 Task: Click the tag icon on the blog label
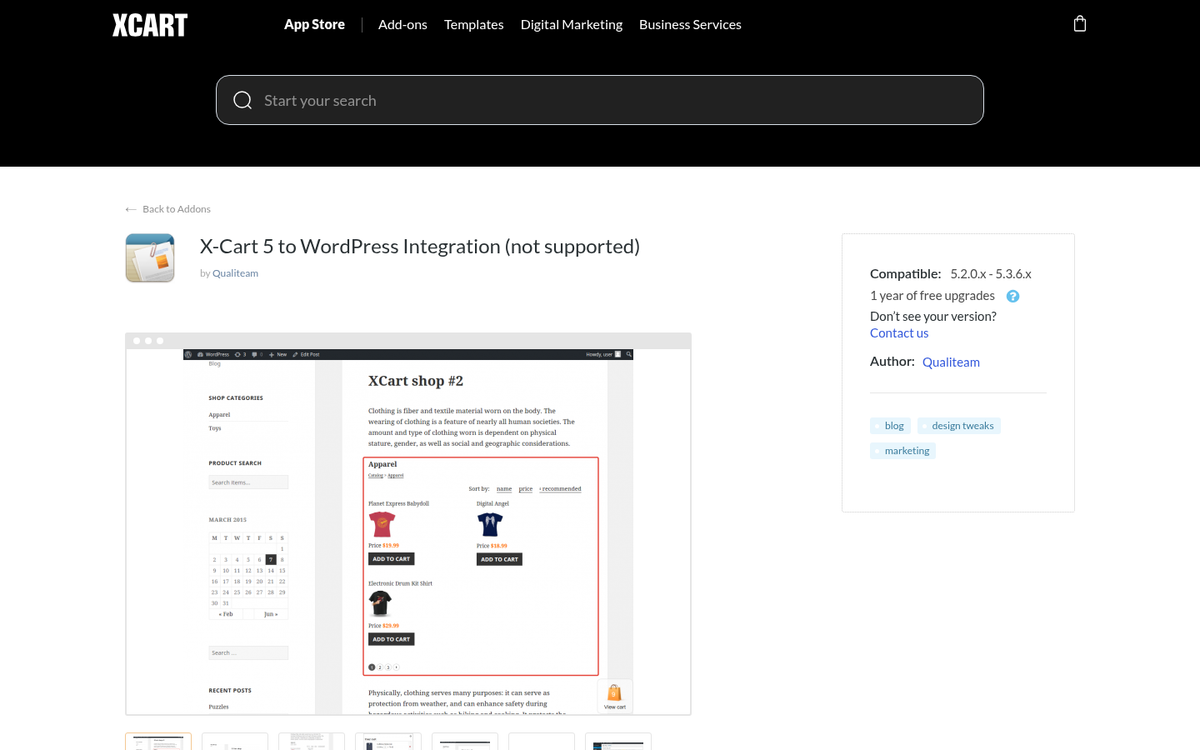click(x=878, y=425)
